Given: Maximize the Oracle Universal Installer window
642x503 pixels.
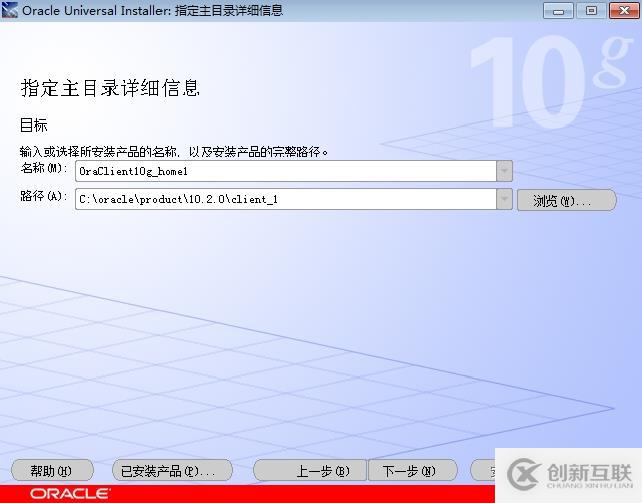Looking at the screenshot, I should 591,11.
